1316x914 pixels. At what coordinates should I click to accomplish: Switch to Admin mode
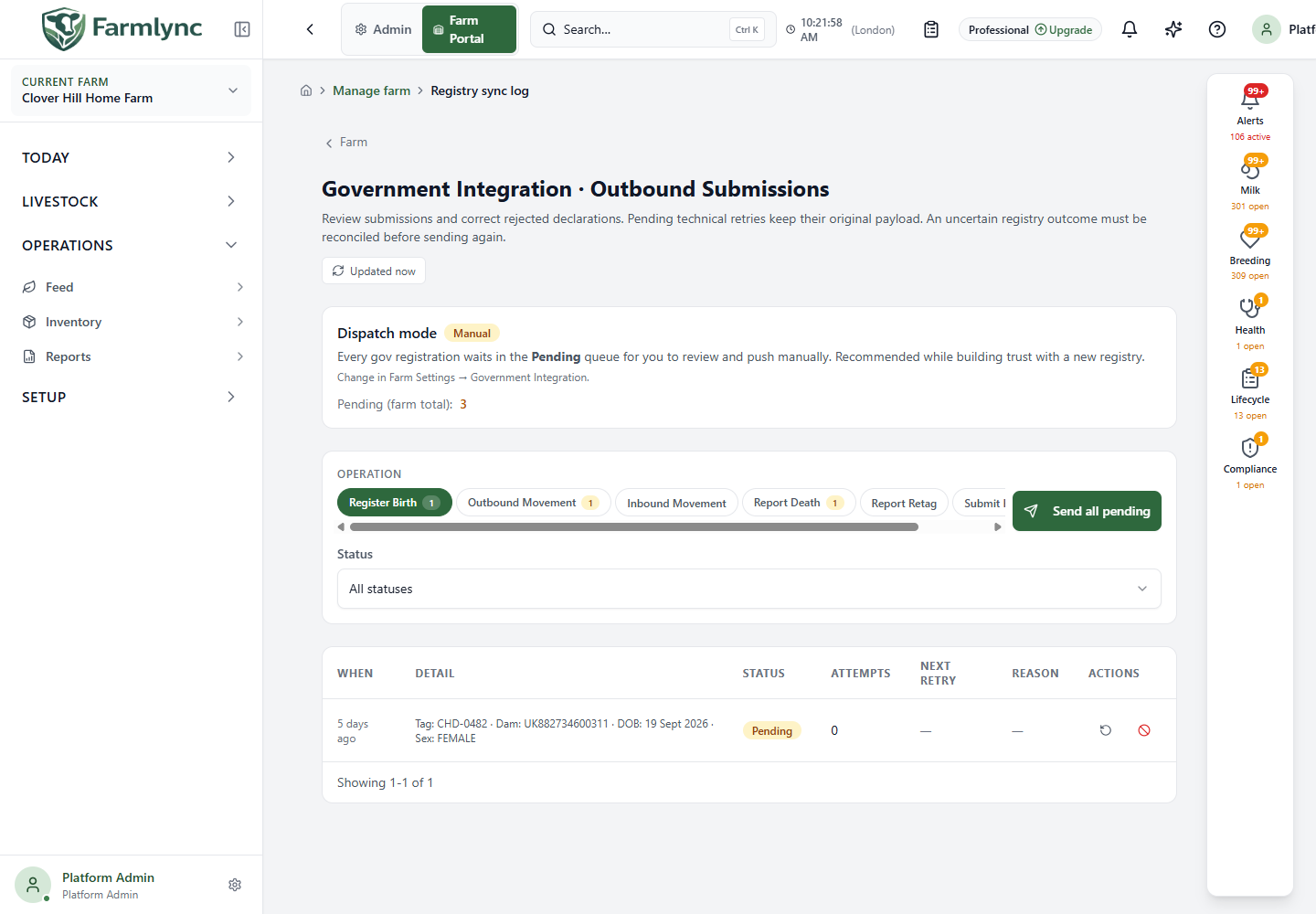point(383,29)
